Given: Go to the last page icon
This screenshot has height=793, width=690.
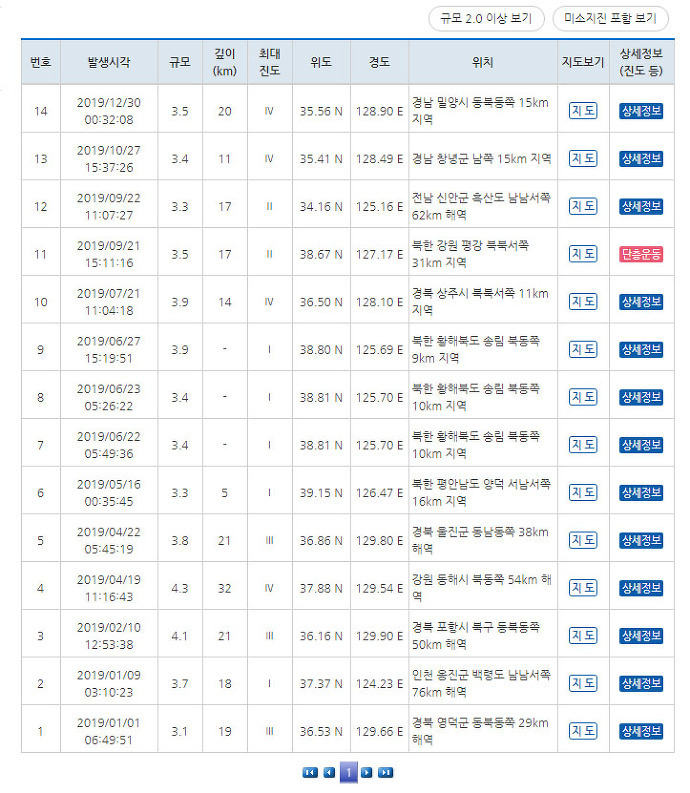Looking at the screenshot, I should pyautogui.click(x=385, y=772).
